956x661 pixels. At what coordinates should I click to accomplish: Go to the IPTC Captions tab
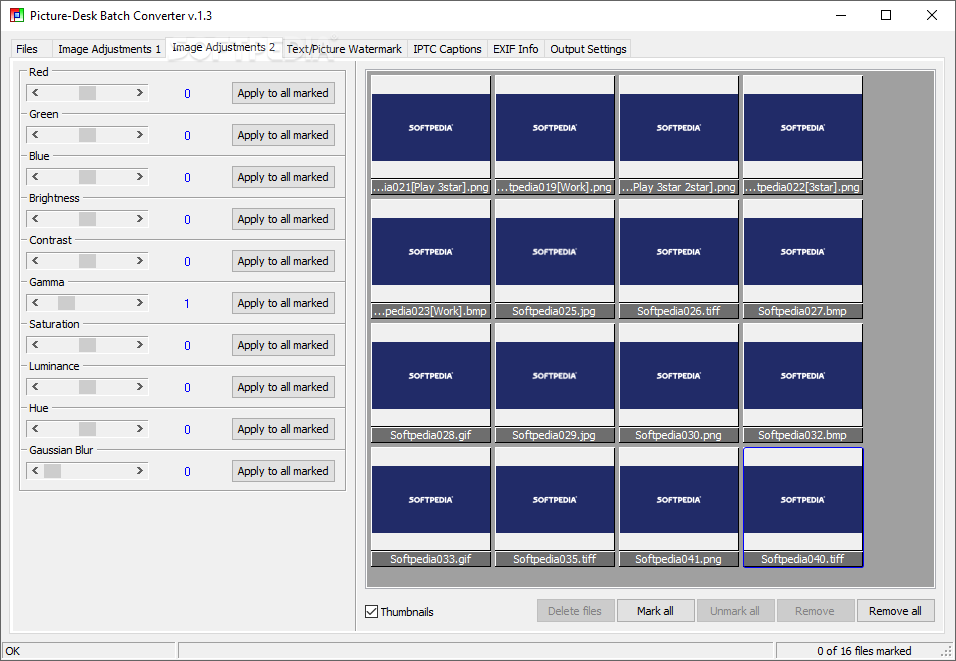point(447,49)
